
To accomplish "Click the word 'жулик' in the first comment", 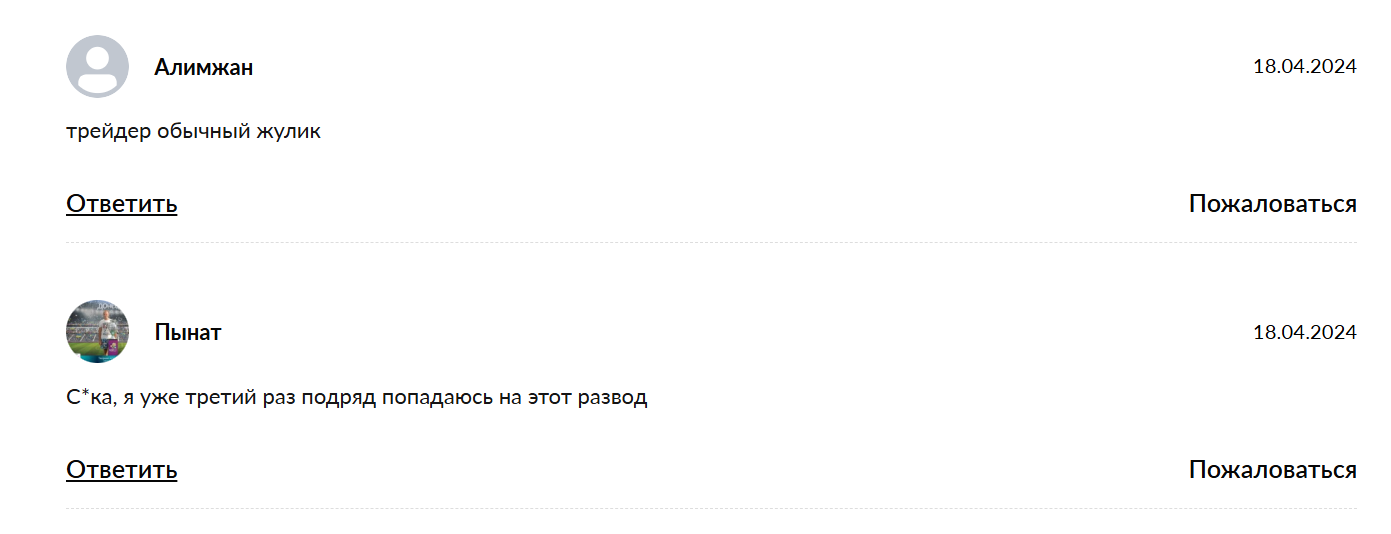I will pos(290,131).
